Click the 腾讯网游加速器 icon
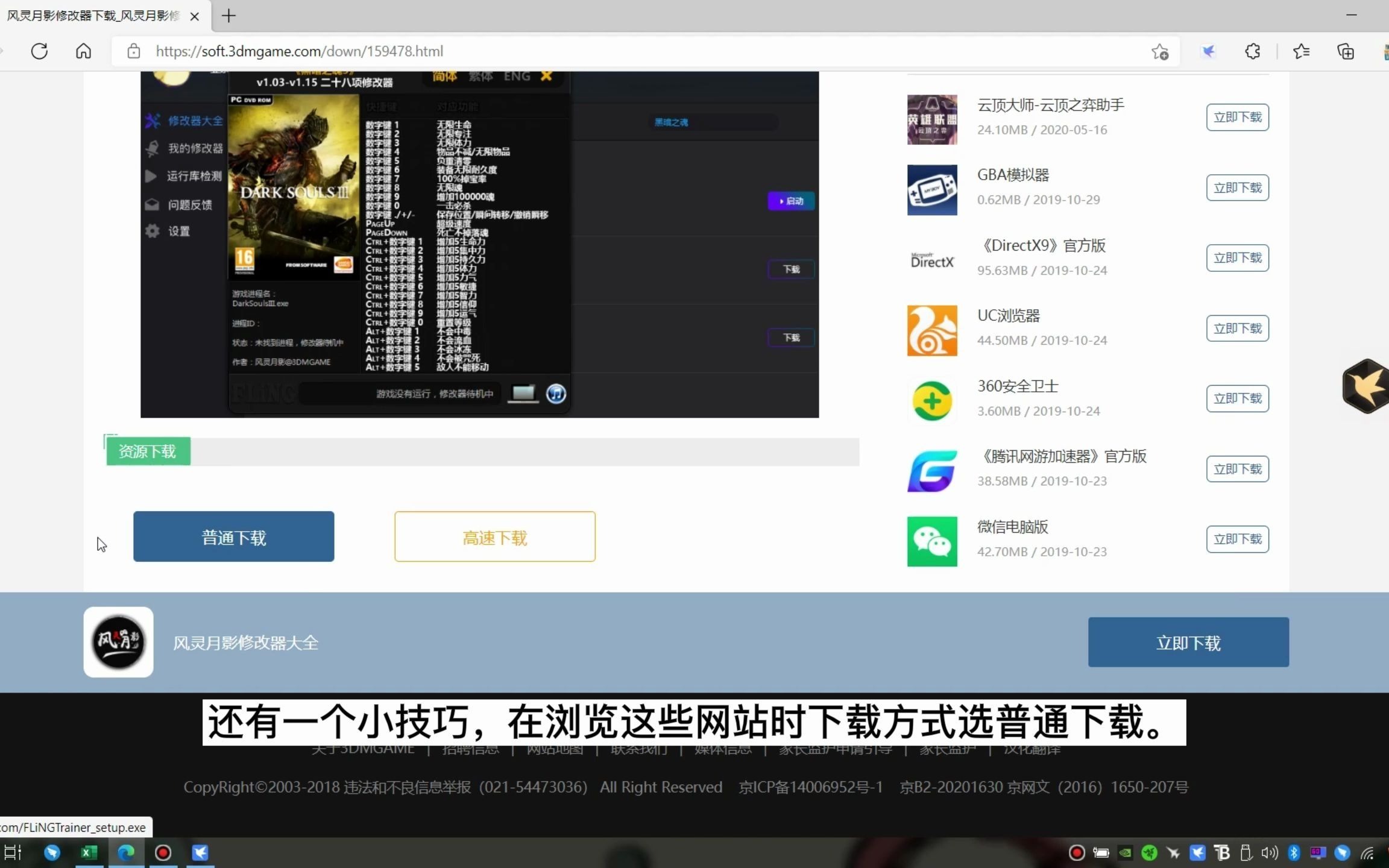The height and width of the screenshot is (868, 1389). pos(932,471)
